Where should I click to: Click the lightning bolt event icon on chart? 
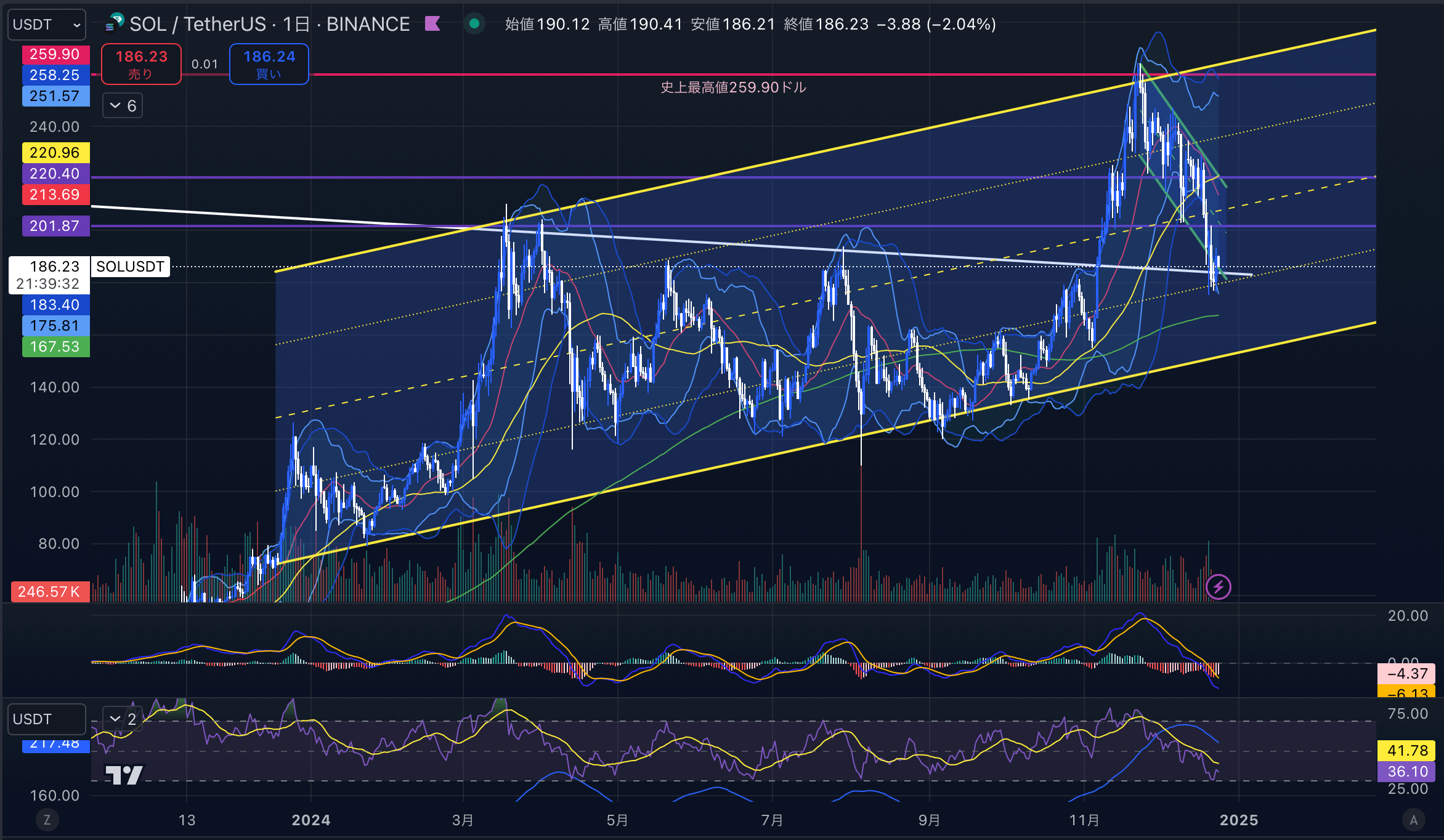click(x=1218, y=587)
